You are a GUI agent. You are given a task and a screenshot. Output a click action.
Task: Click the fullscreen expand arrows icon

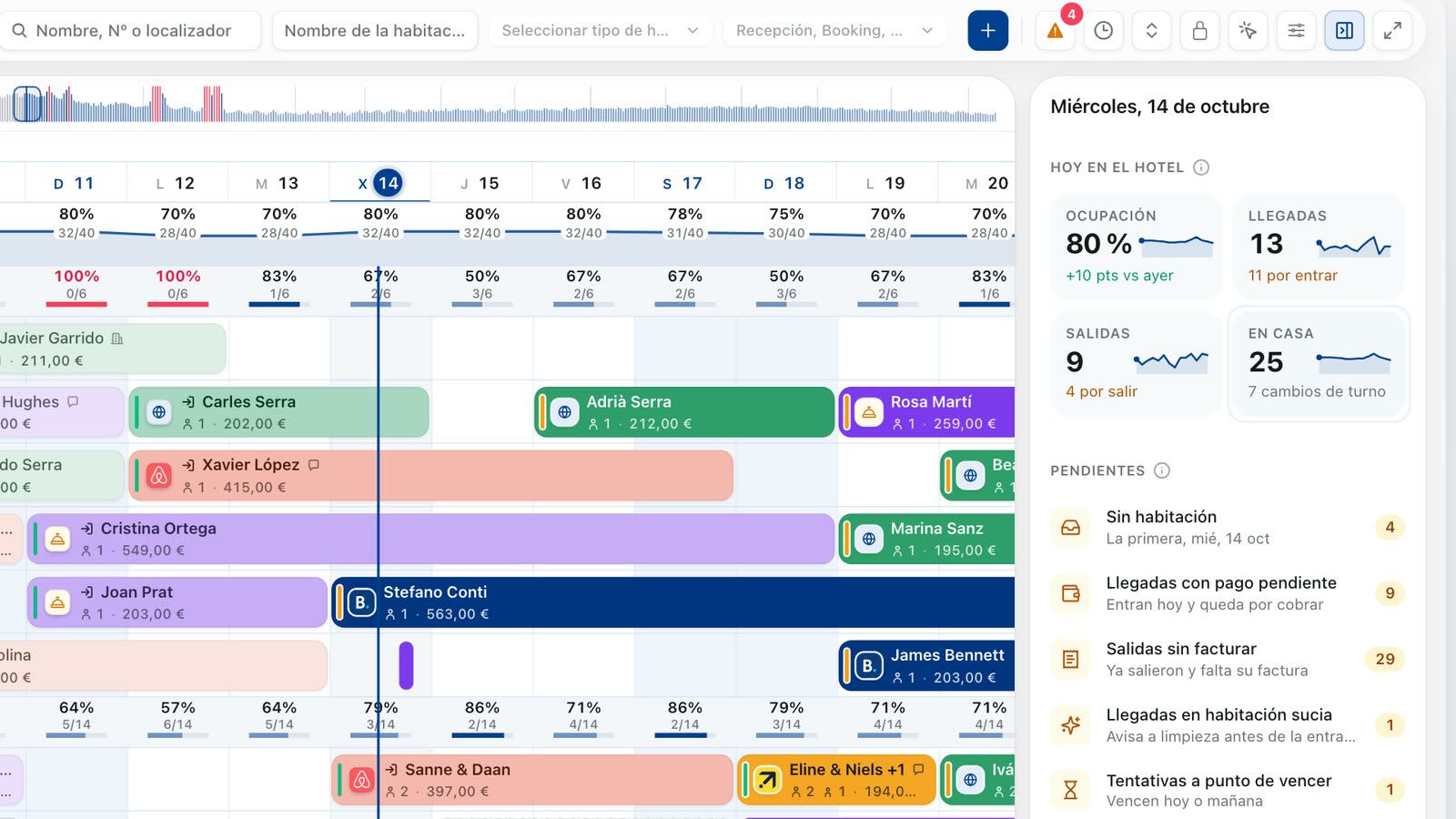tap(1392, 31)
